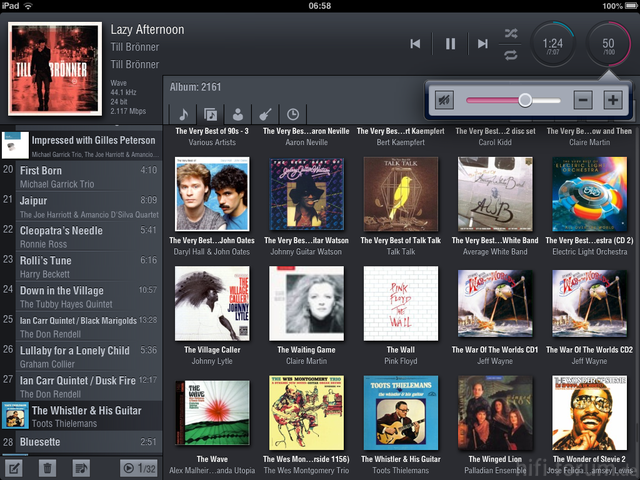Select the track First Born

(x=81, y=177)
